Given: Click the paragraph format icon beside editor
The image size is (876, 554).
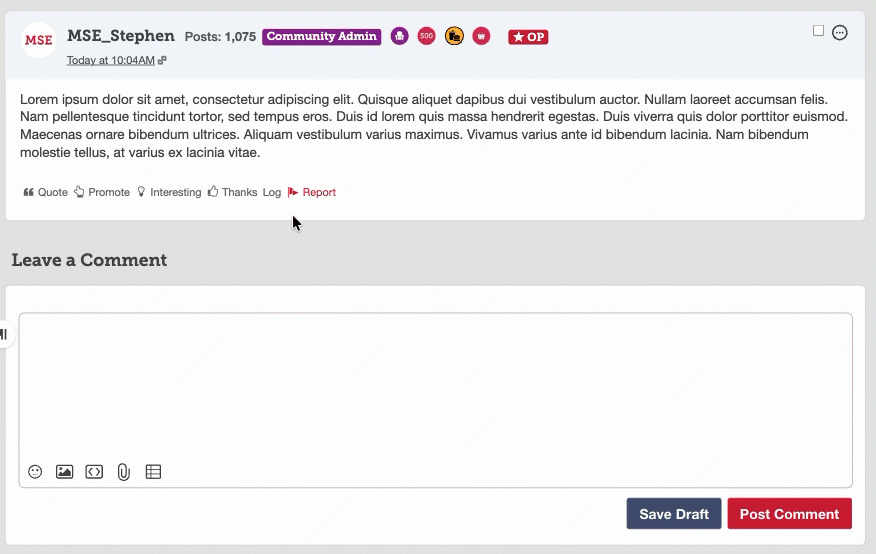Looking at the screenshot, I should 5,334.
